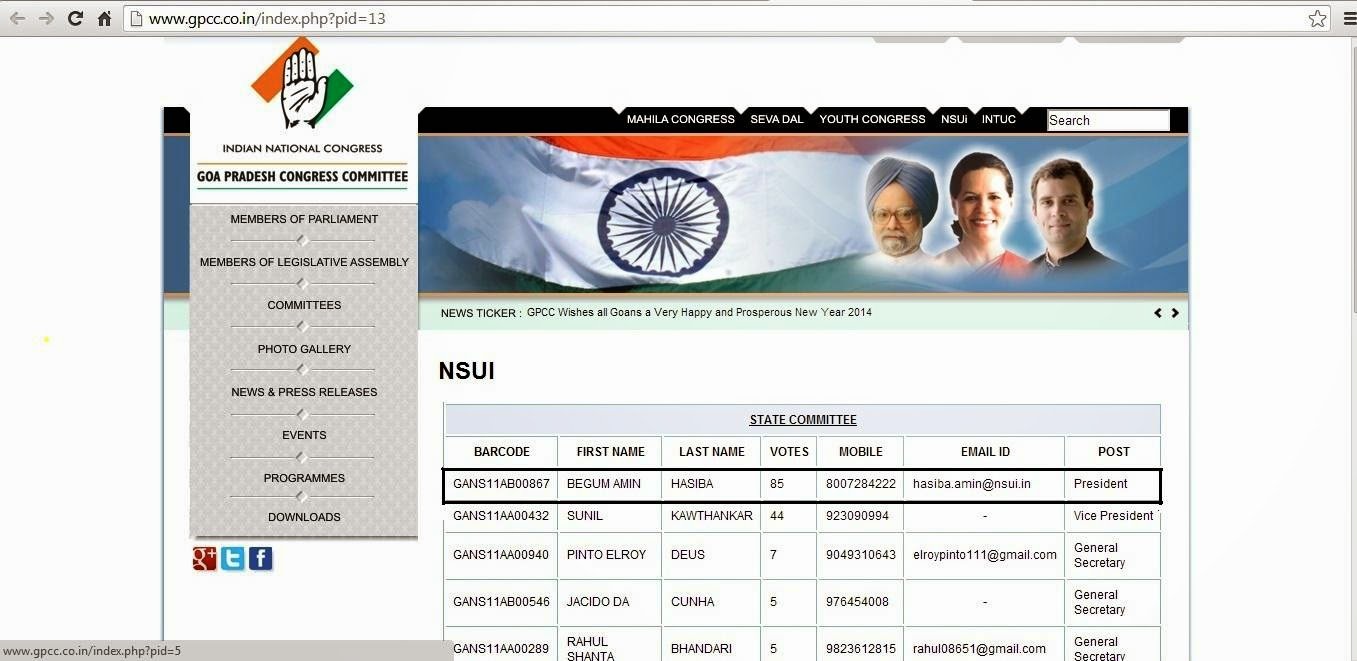The width and height of the screenshot is (1357, 661).
Task: Click the news ticker New Year message
Action: (x=699, y=313)
